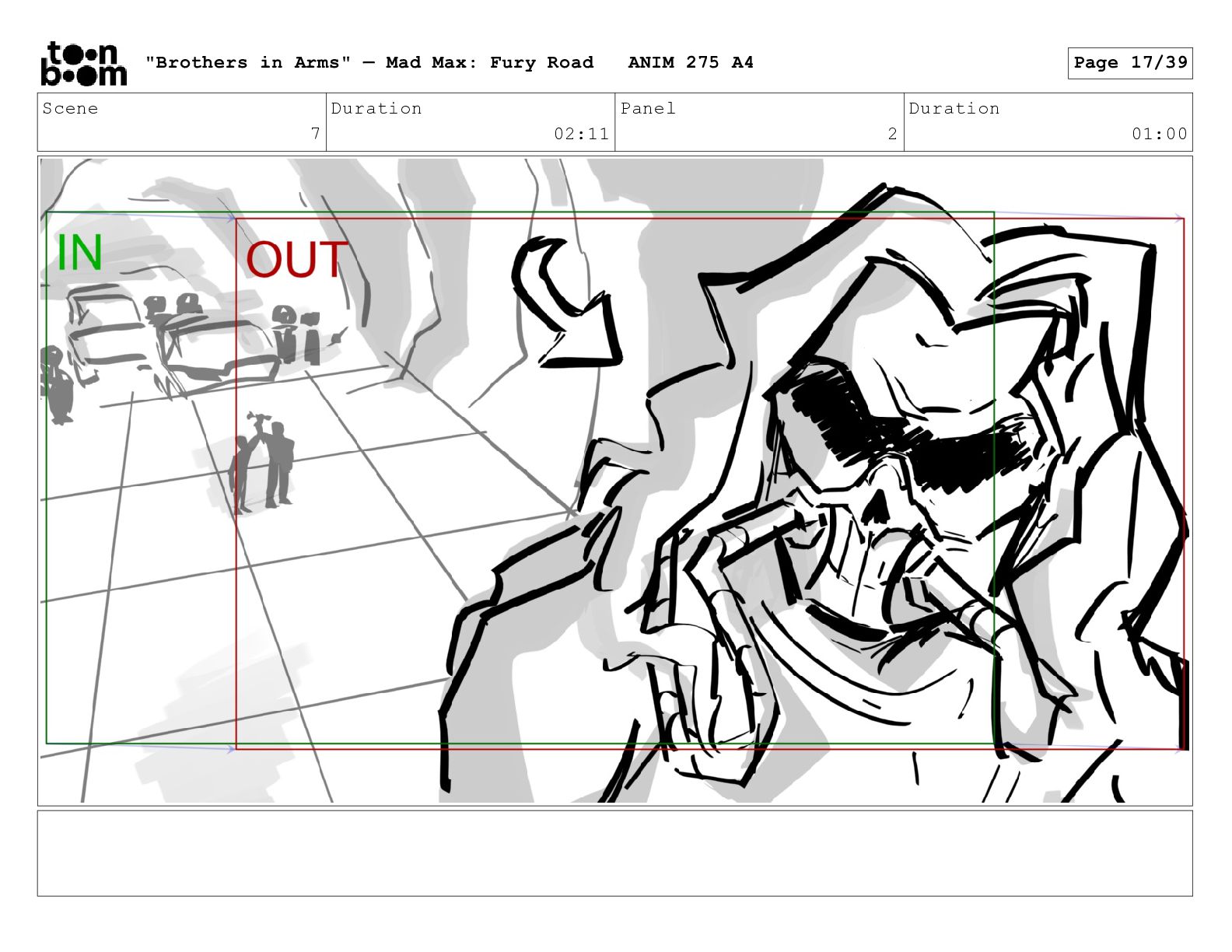1232x952 pixels.
Task: Click the panel Duration value 01:00
Action: (1160, 134)
